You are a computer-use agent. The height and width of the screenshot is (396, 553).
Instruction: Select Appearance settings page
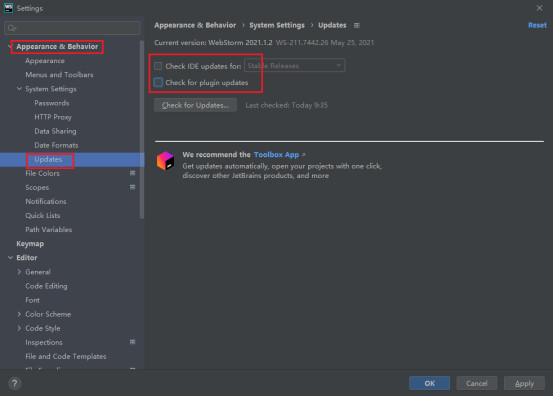(45, 61)
